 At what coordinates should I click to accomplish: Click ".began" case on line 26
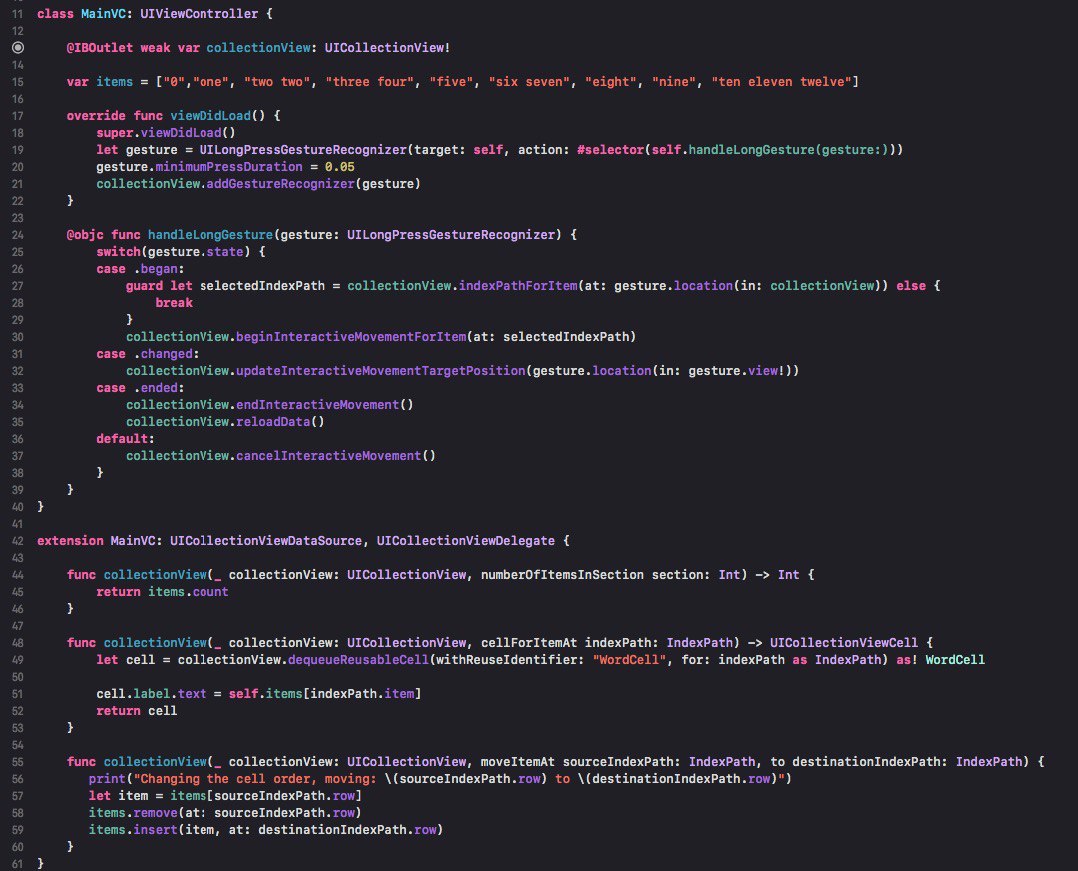(155, 269)
